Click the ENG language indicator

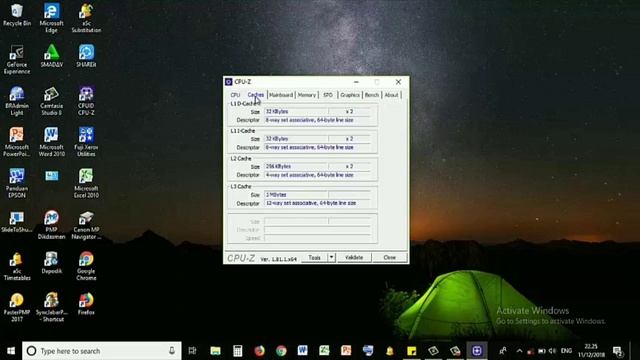[566, 351]
